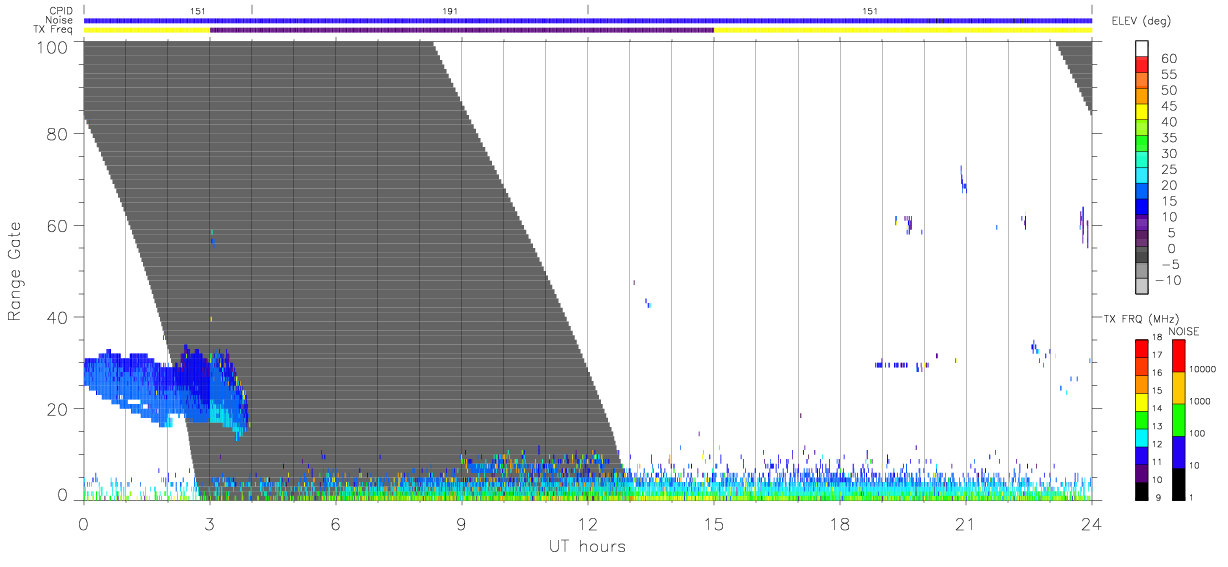
Task: Select the "6" tick on the UT hours axis
Action: tap(336, 524)
